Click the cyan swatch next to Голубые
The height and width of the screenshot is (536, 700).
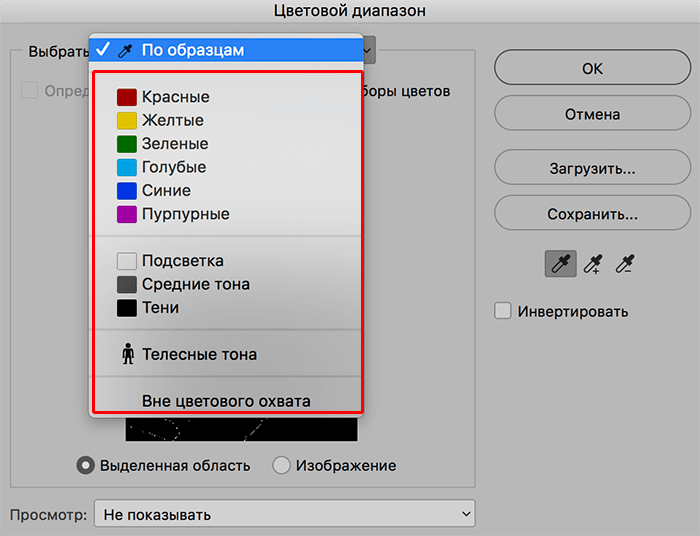pyautogui.click(x=127, y=167)
